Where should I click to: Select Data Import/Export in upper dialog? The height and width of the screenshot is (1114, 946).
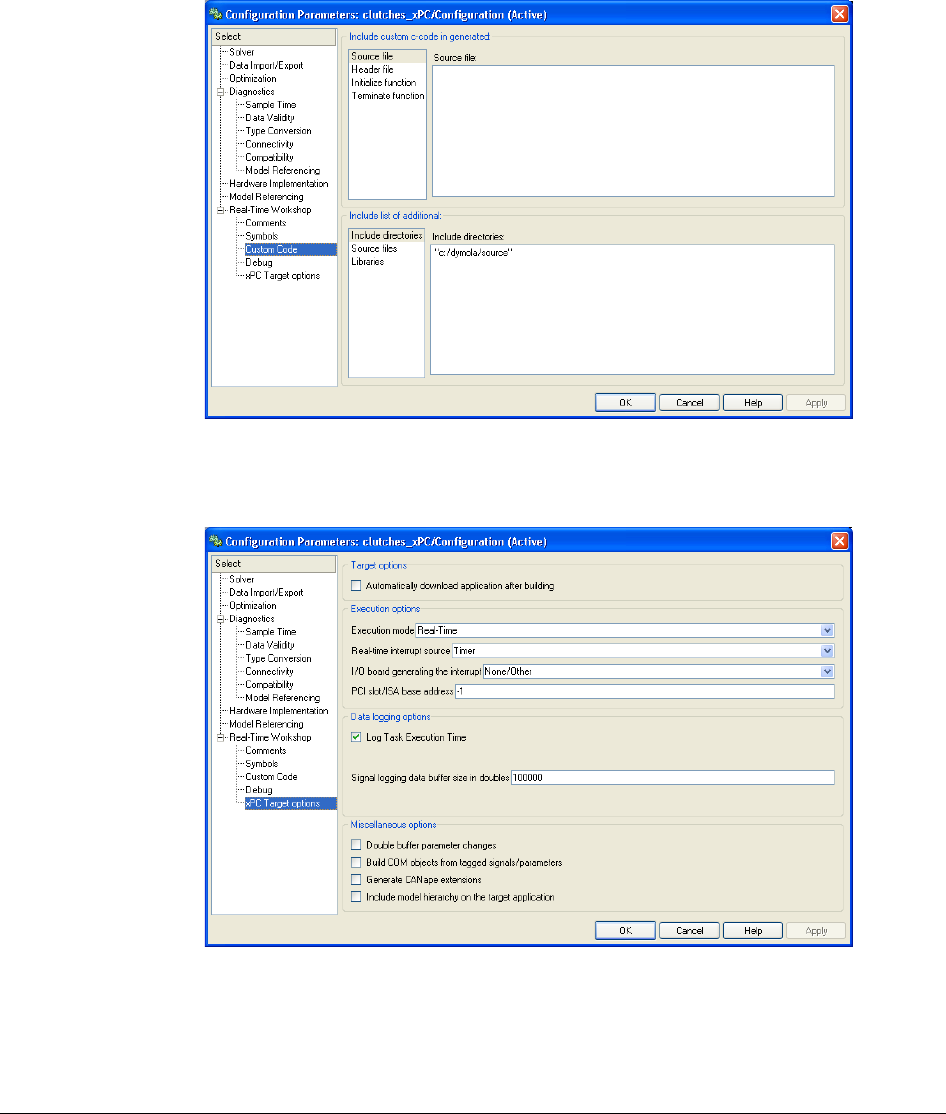coord(266,65)
